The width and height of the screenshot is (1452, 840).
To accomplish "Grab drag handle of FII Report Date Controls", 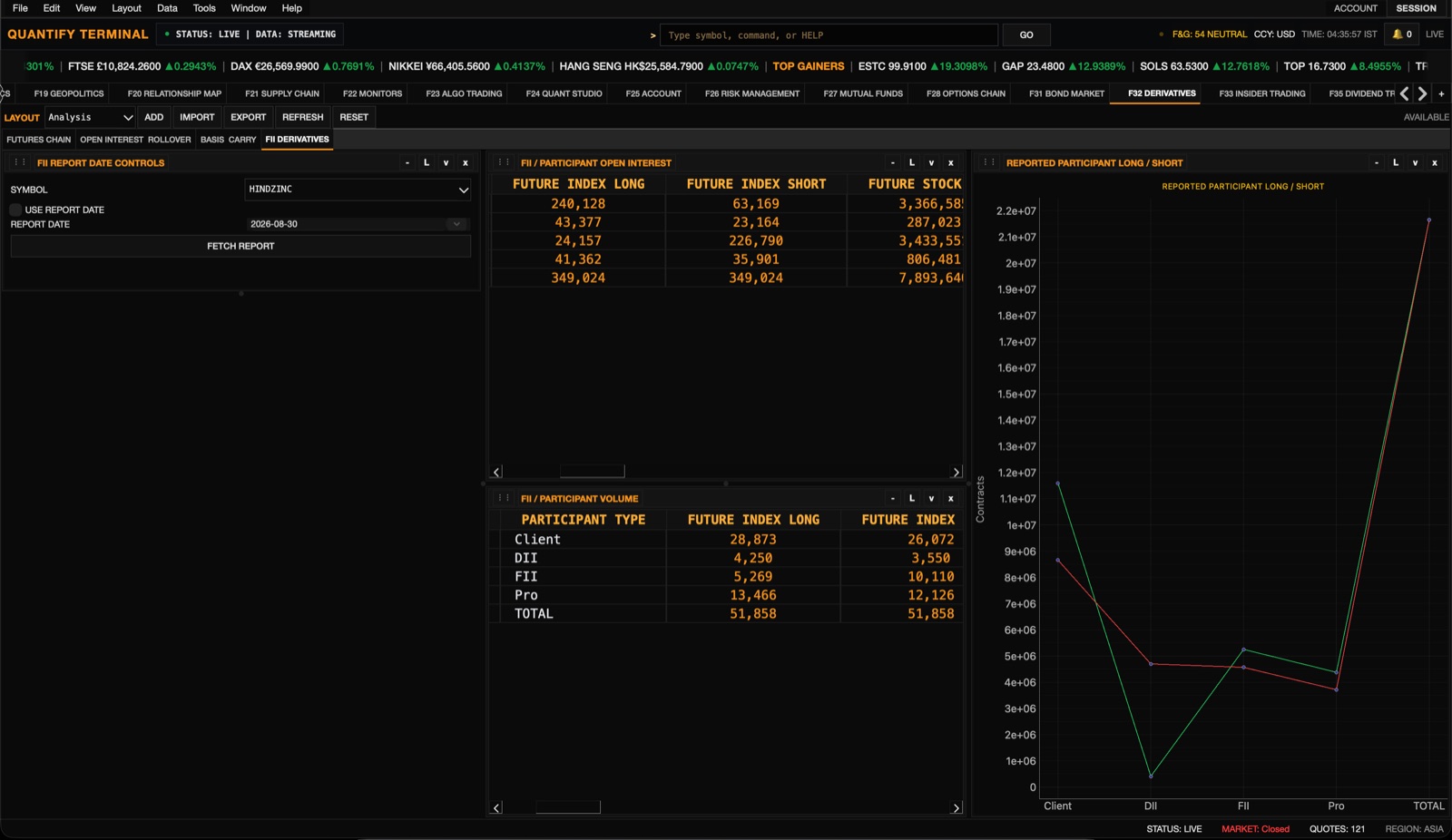I will [20, 163].
